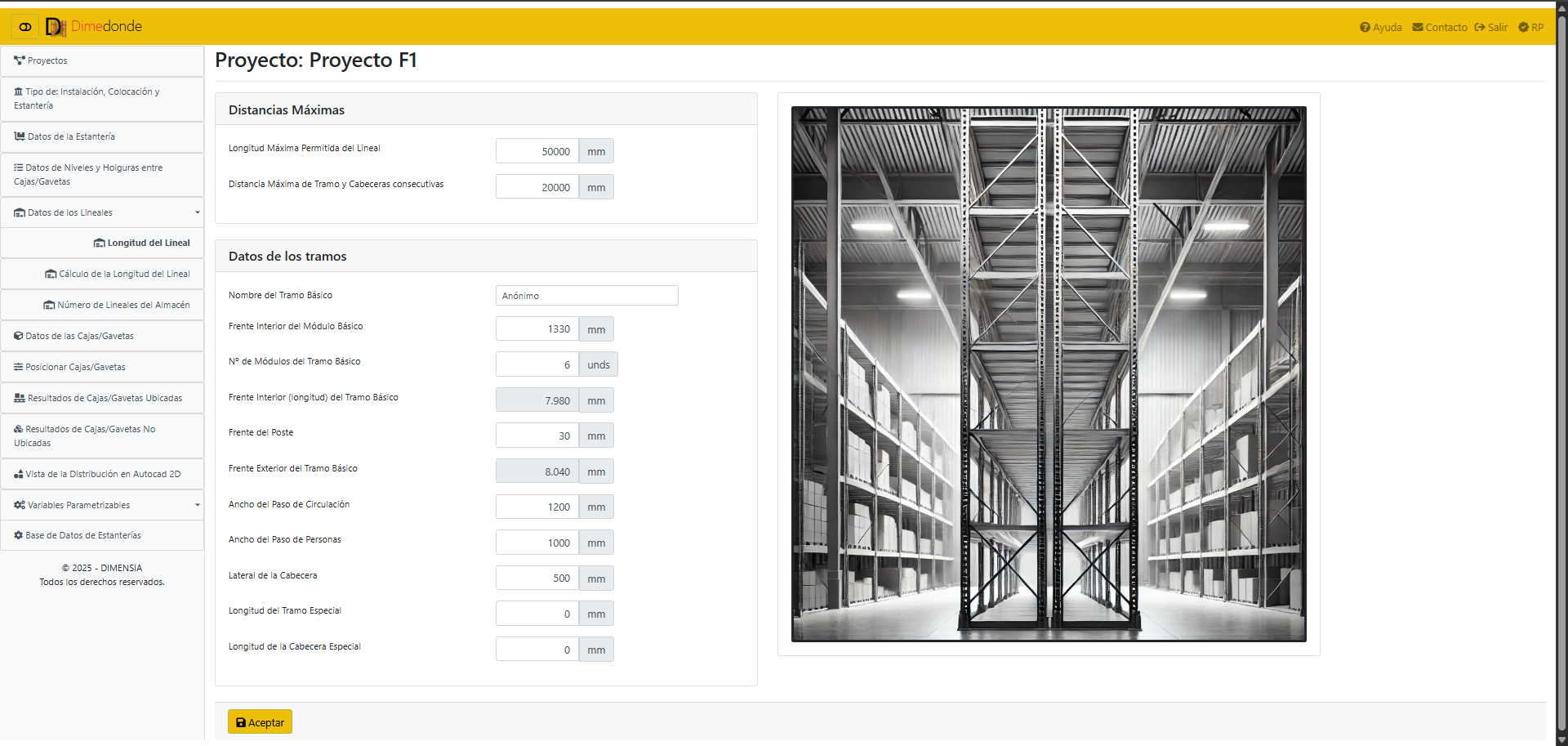The width and height of the screenshot is (1568, 746).
Task: Click the Tipo de Instalación icon
Action: (x=19, y=92)
